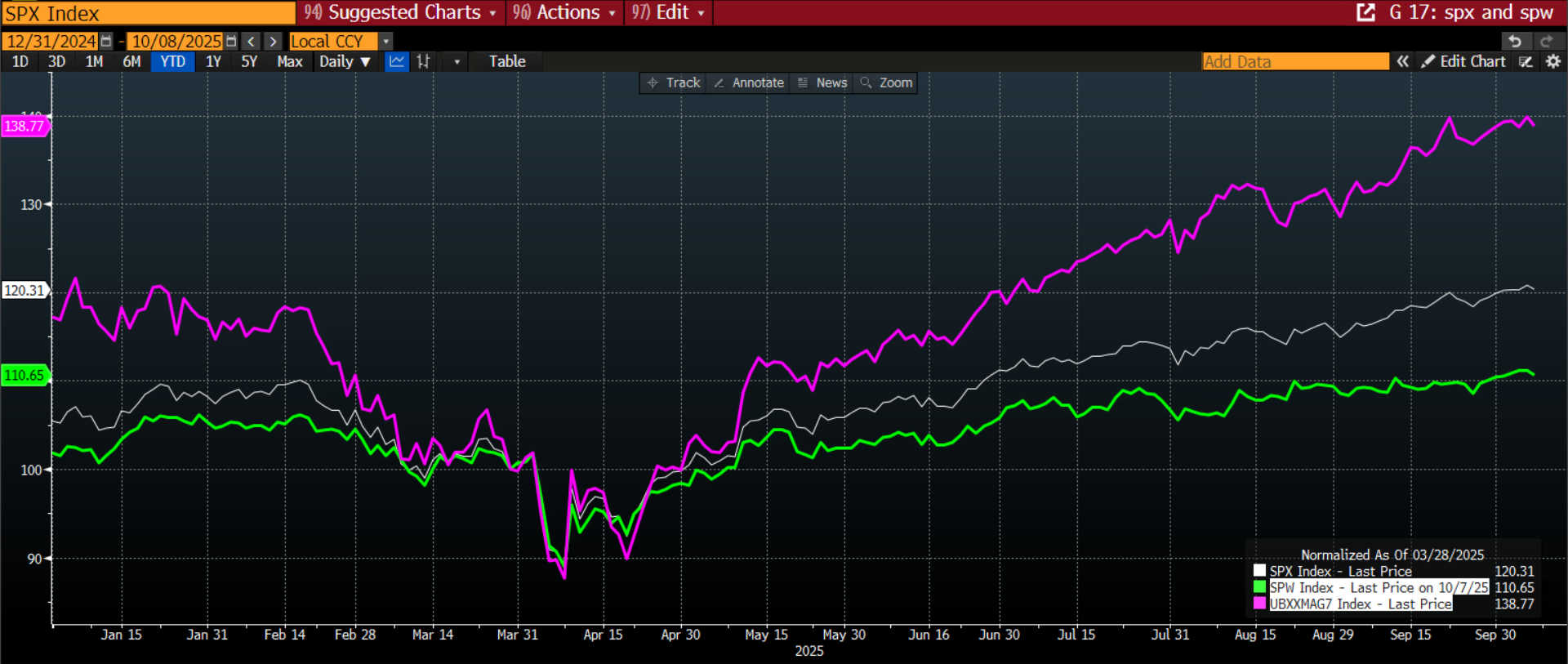Select the 1Y time range tab
Screen dimensions: 1568x664
click(x=213, y=61)
